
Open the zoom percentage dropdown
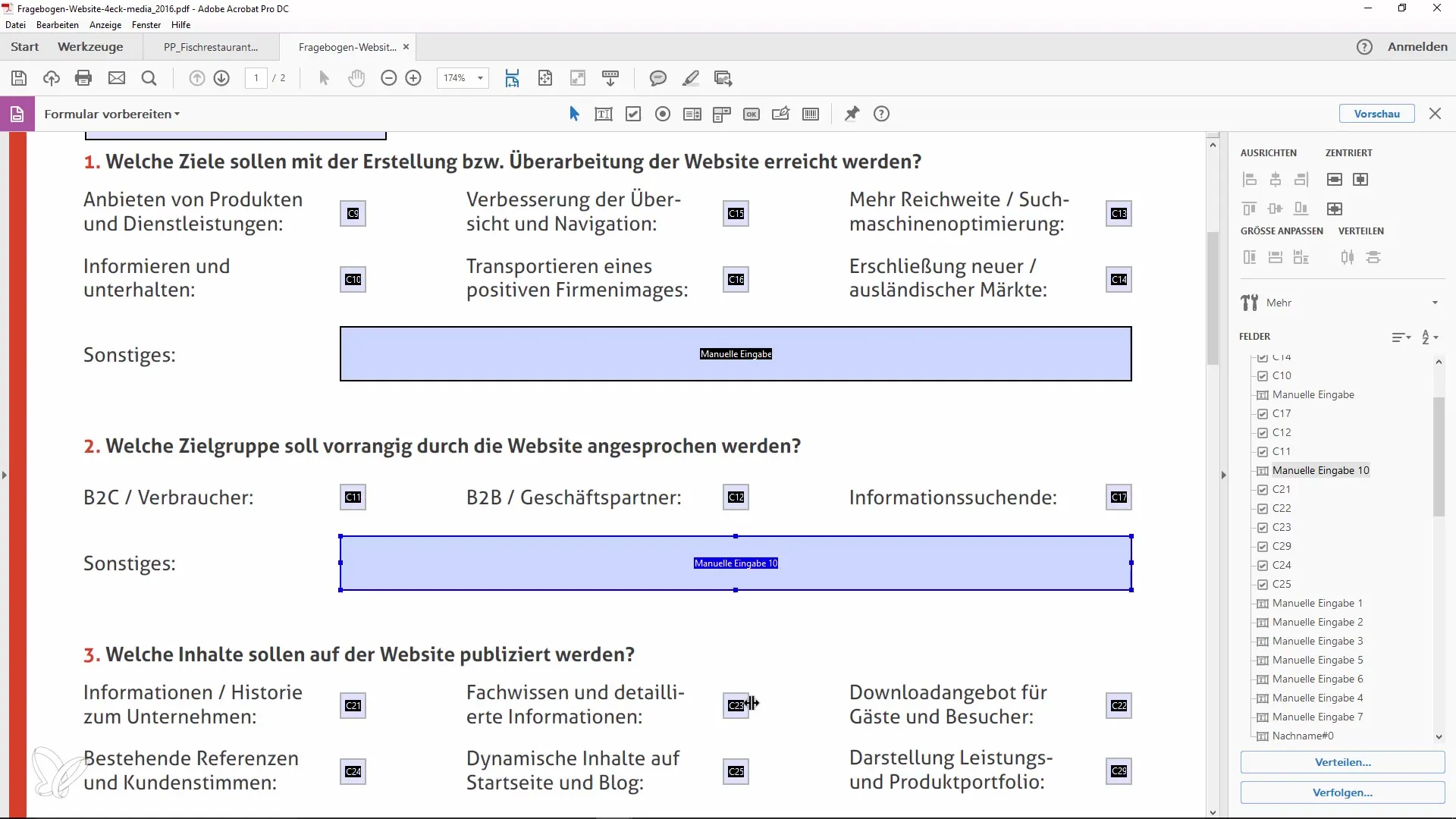pos(480,78)
